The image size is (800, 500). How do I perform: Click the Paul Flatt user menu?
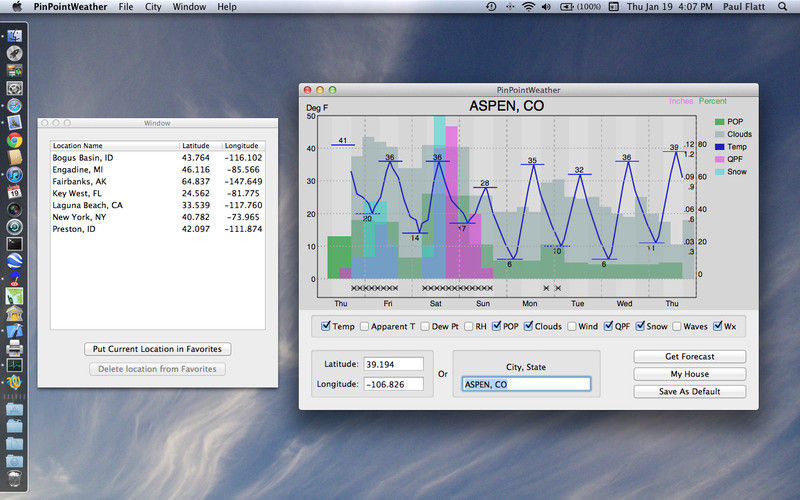(x=744, y=7)
